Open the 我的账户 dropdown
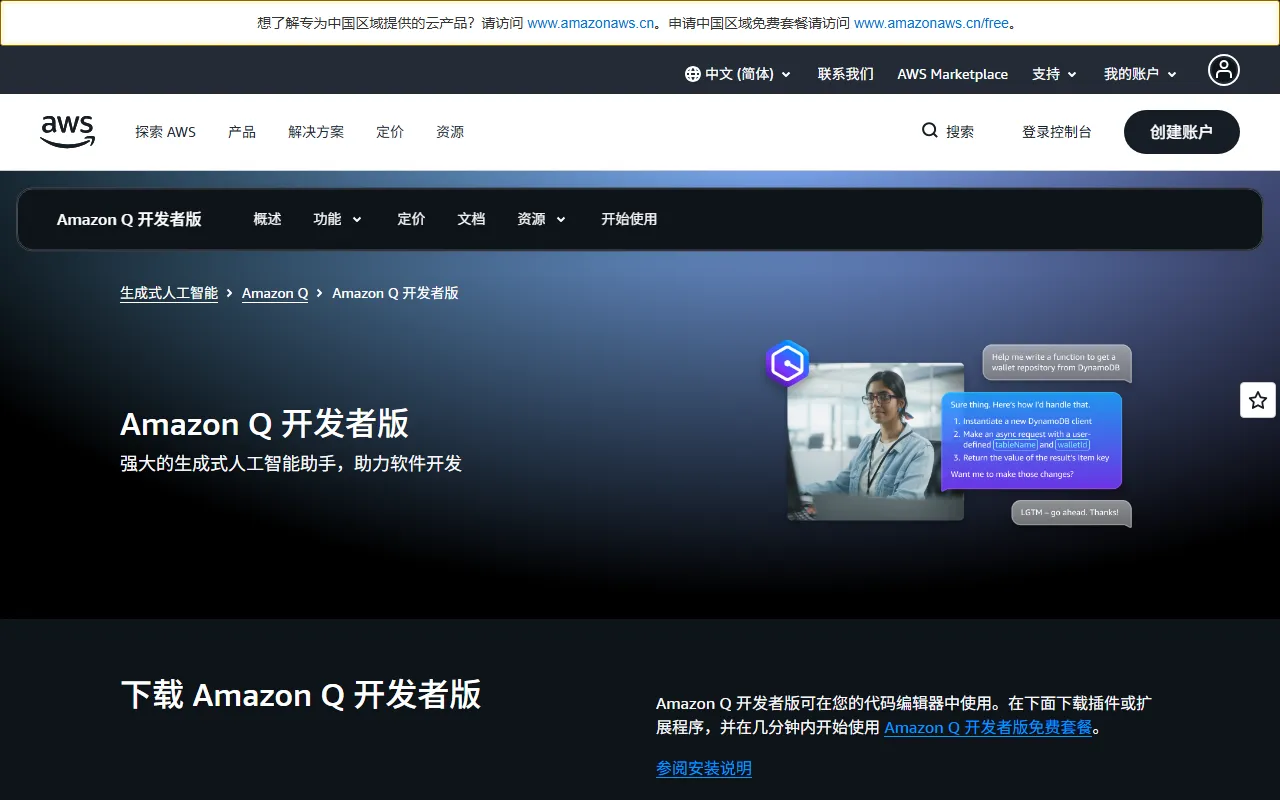This screenshot has height=800, width=1280. [1139, 73]
